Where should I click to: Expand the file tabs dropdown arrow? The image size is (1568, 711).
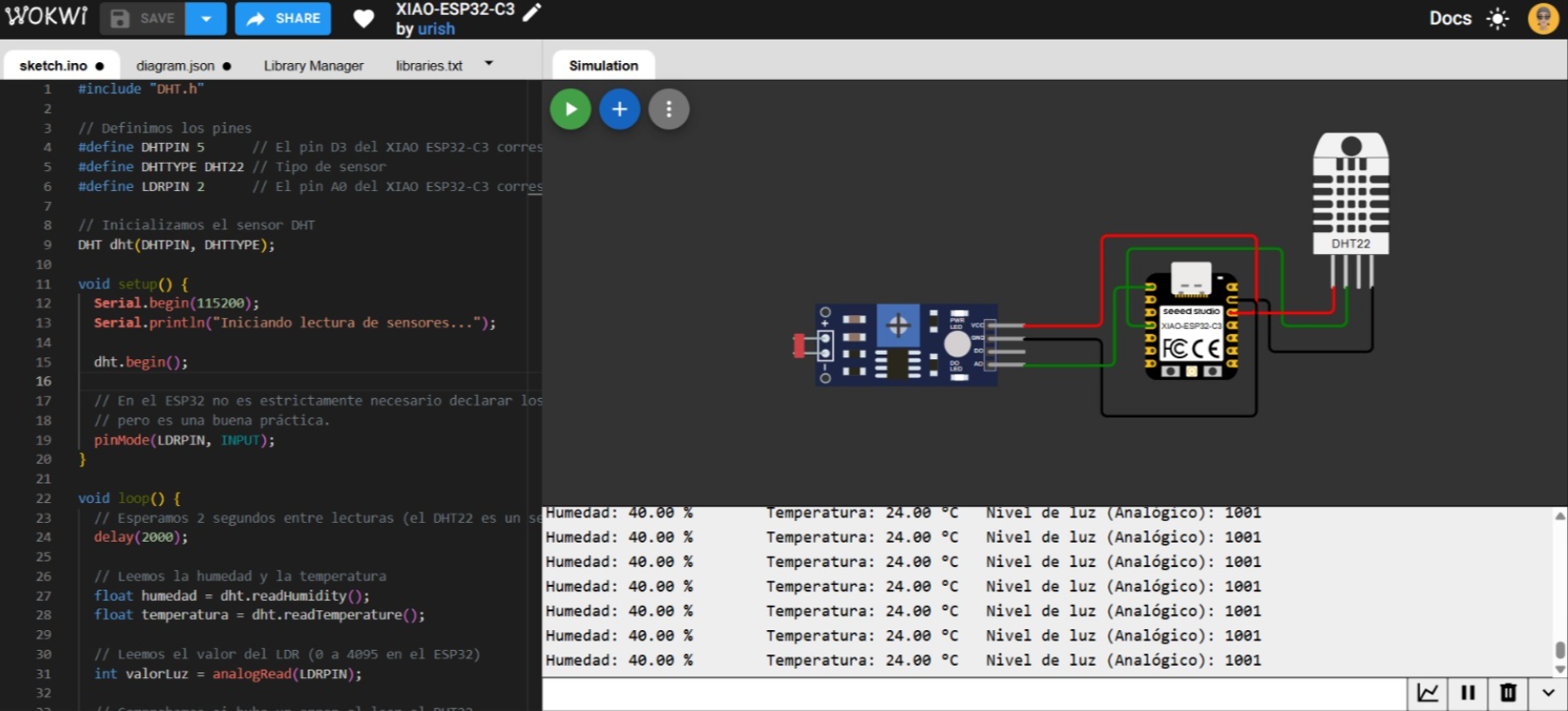[x=489, y=64]
